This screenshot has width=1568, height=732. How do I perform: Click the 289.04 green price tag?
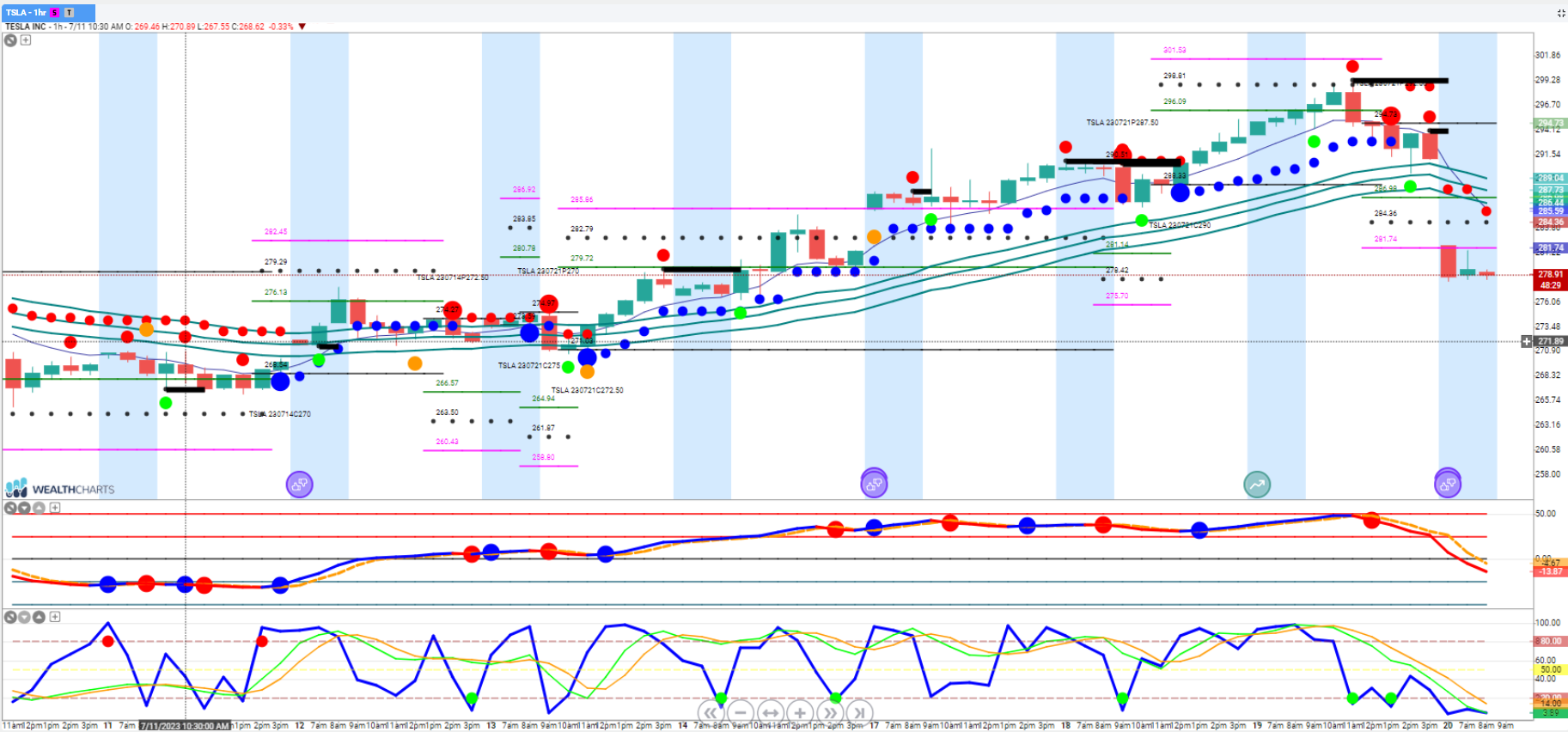click(x=1550, y=178)
